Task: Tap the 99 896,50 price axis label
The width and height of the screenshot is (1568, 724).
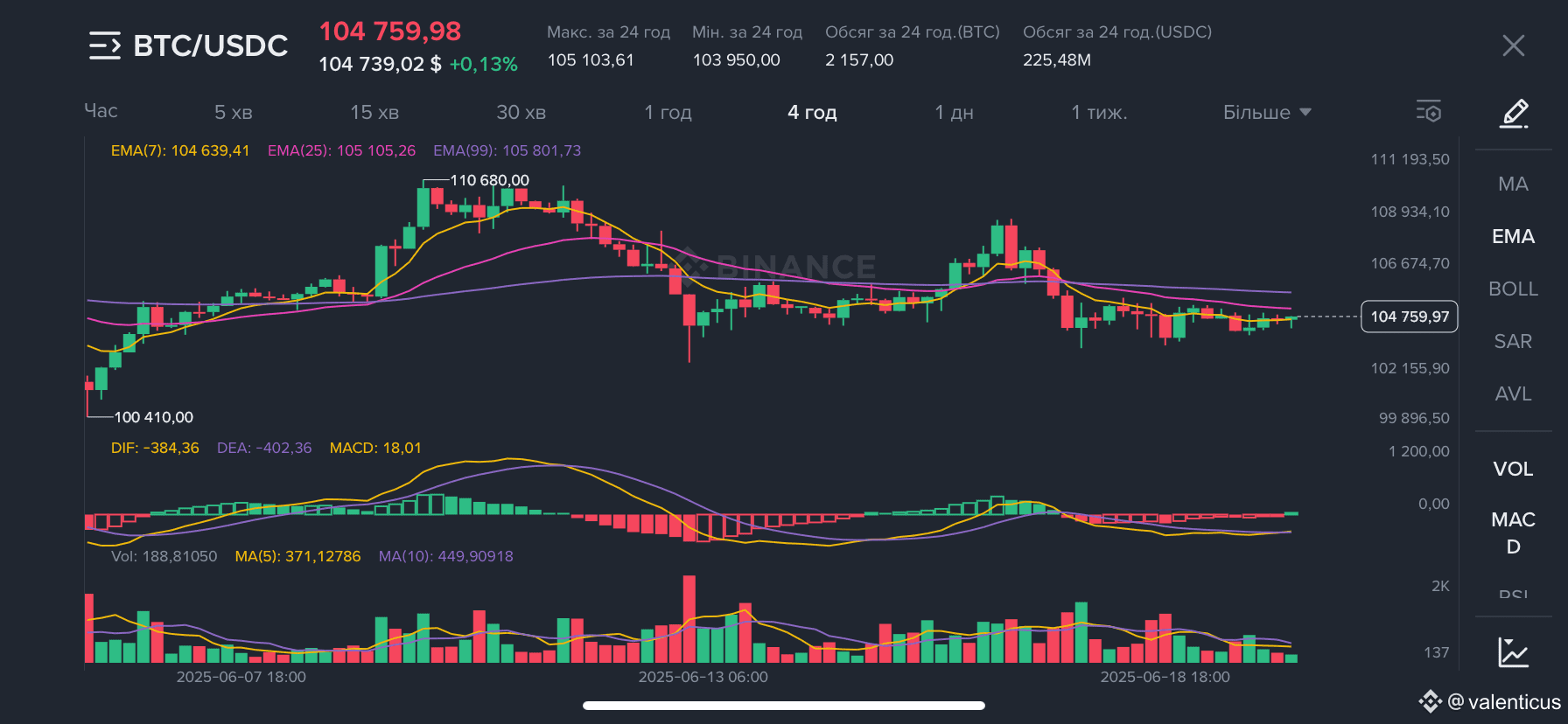Action: point(1414,418)
